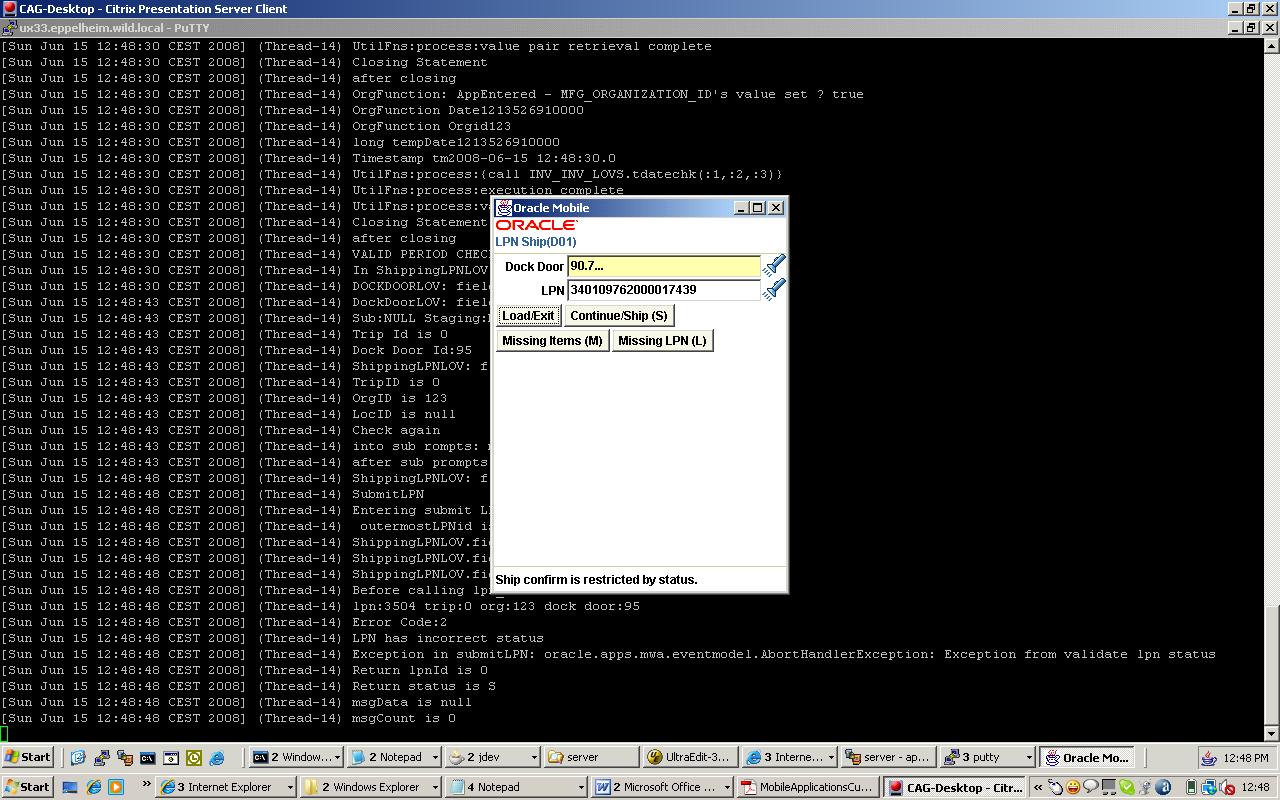Screen dimensions: 1280x800
Task: Click the battery icon in the system tray
Action: pos(1191,787)
